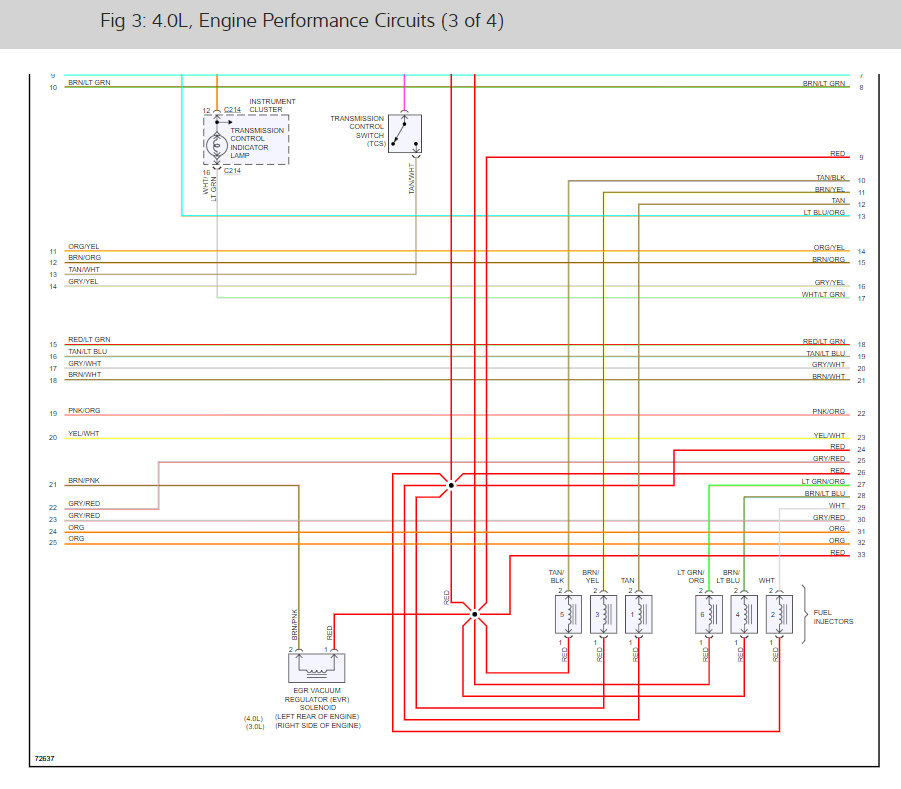
Task: Click the 'BRN/LT BLU' label at right pin 28
Action: 825,494
